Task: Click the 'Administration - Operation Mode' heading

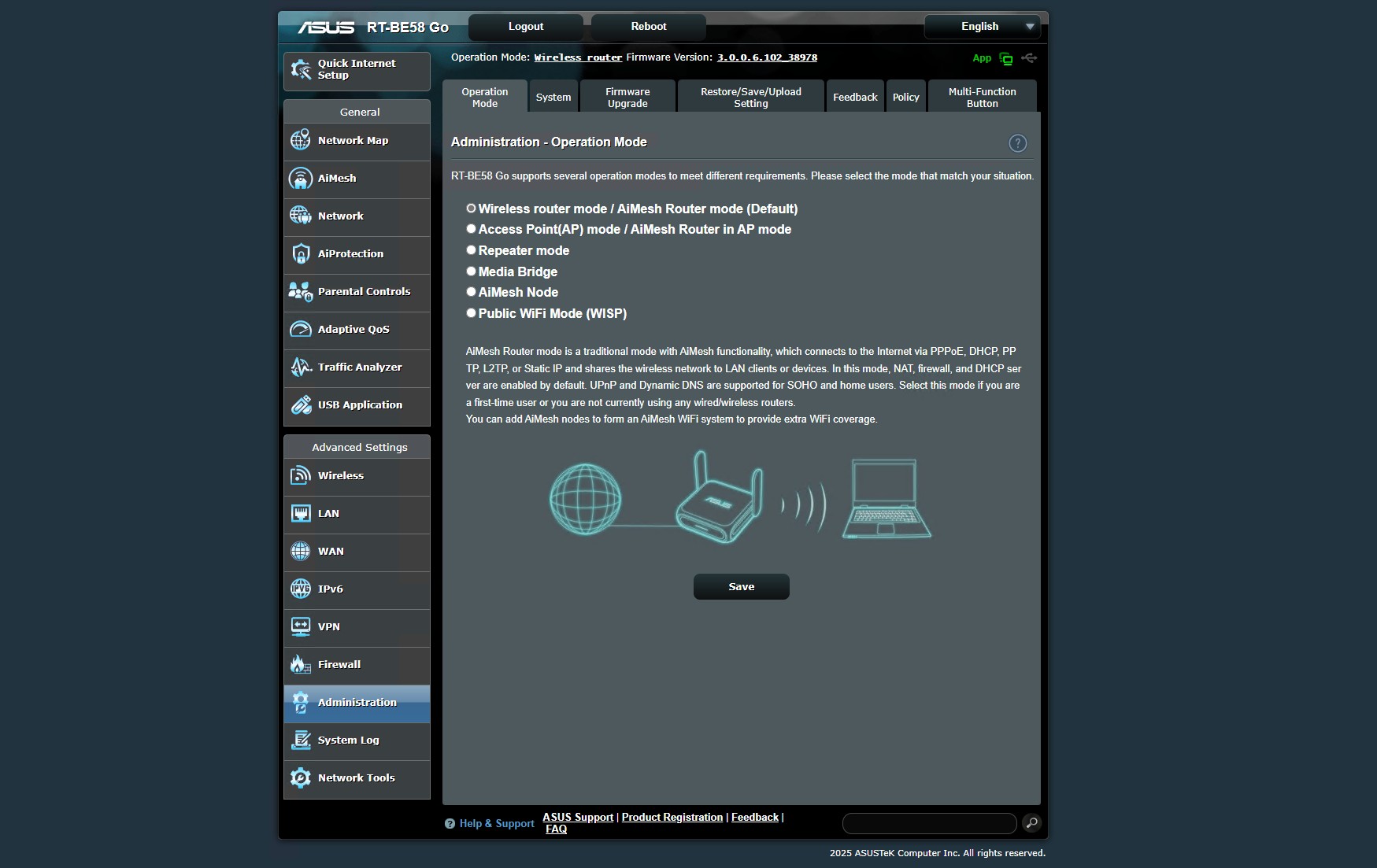Action: pos(549,142)
